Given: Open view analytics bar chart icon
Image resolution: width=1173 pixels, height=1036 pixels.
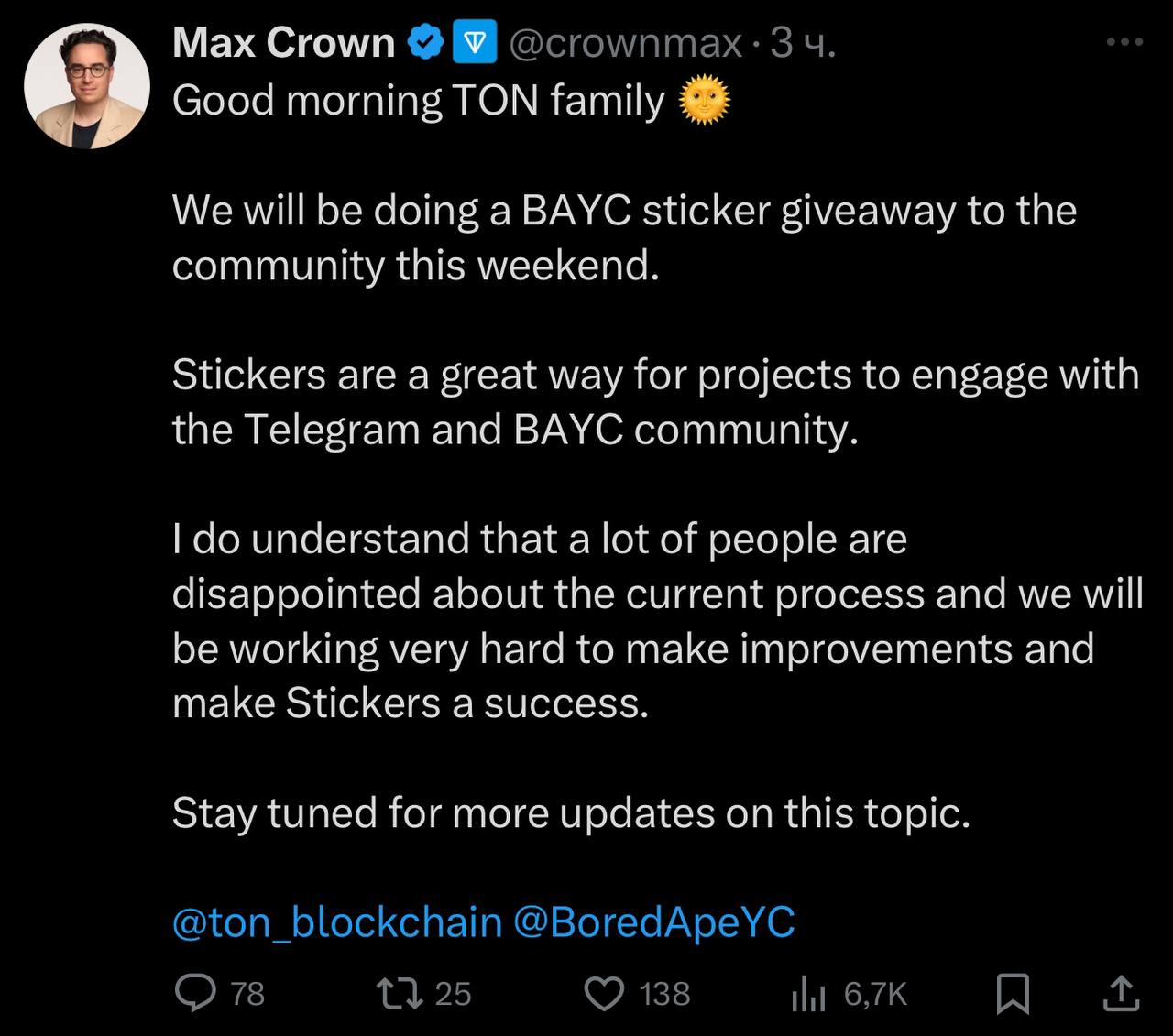Looking at the screenshot, I should (x=809, y=995).
